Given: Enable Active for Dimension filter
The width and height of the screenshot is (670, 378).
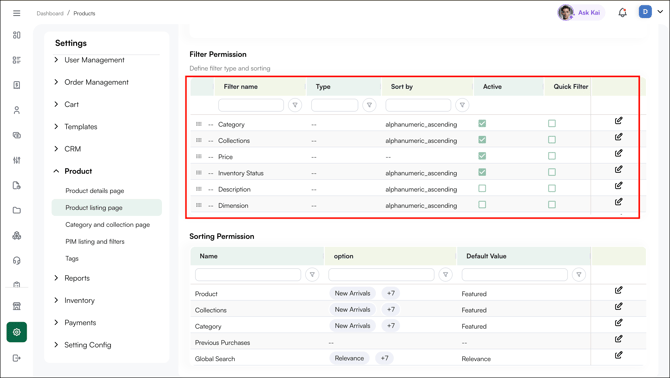Looking at the screenshot, I should pos(482,205).
